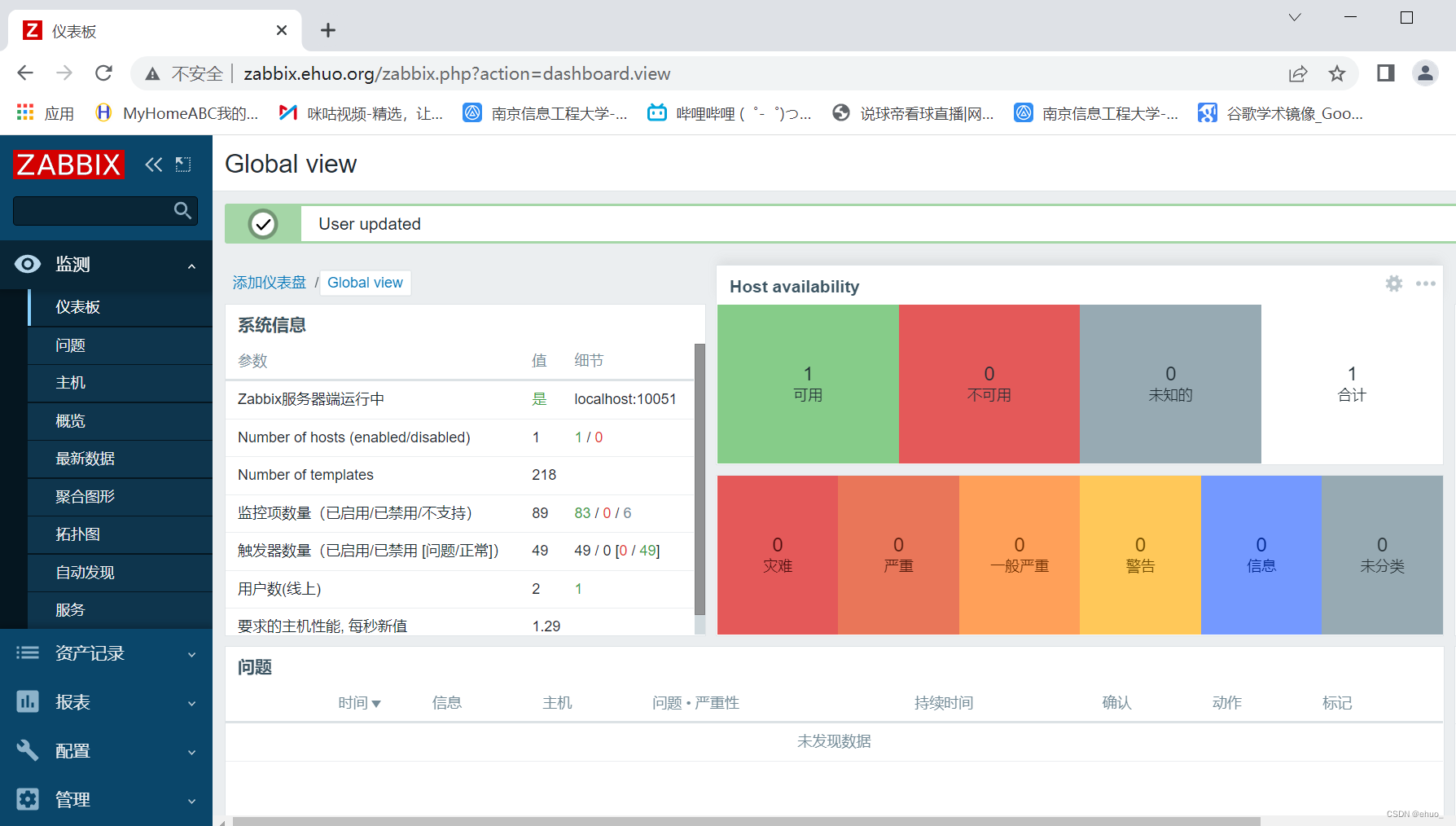
Task: Open 谷歌学术镜像 bookmark
Action: [1281, 113]
